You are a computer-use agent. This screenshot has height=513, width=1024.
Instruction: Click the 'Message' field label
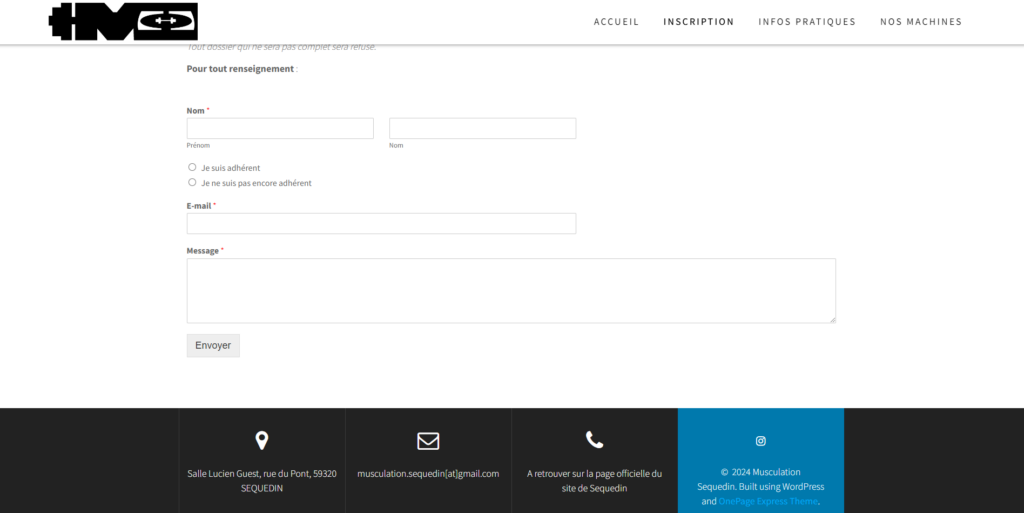click(202, 251)
